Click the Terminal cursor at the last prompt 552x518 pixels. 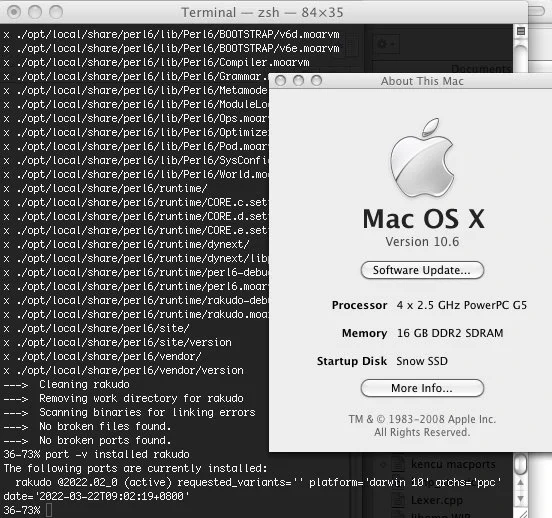(x=49, y=510)
